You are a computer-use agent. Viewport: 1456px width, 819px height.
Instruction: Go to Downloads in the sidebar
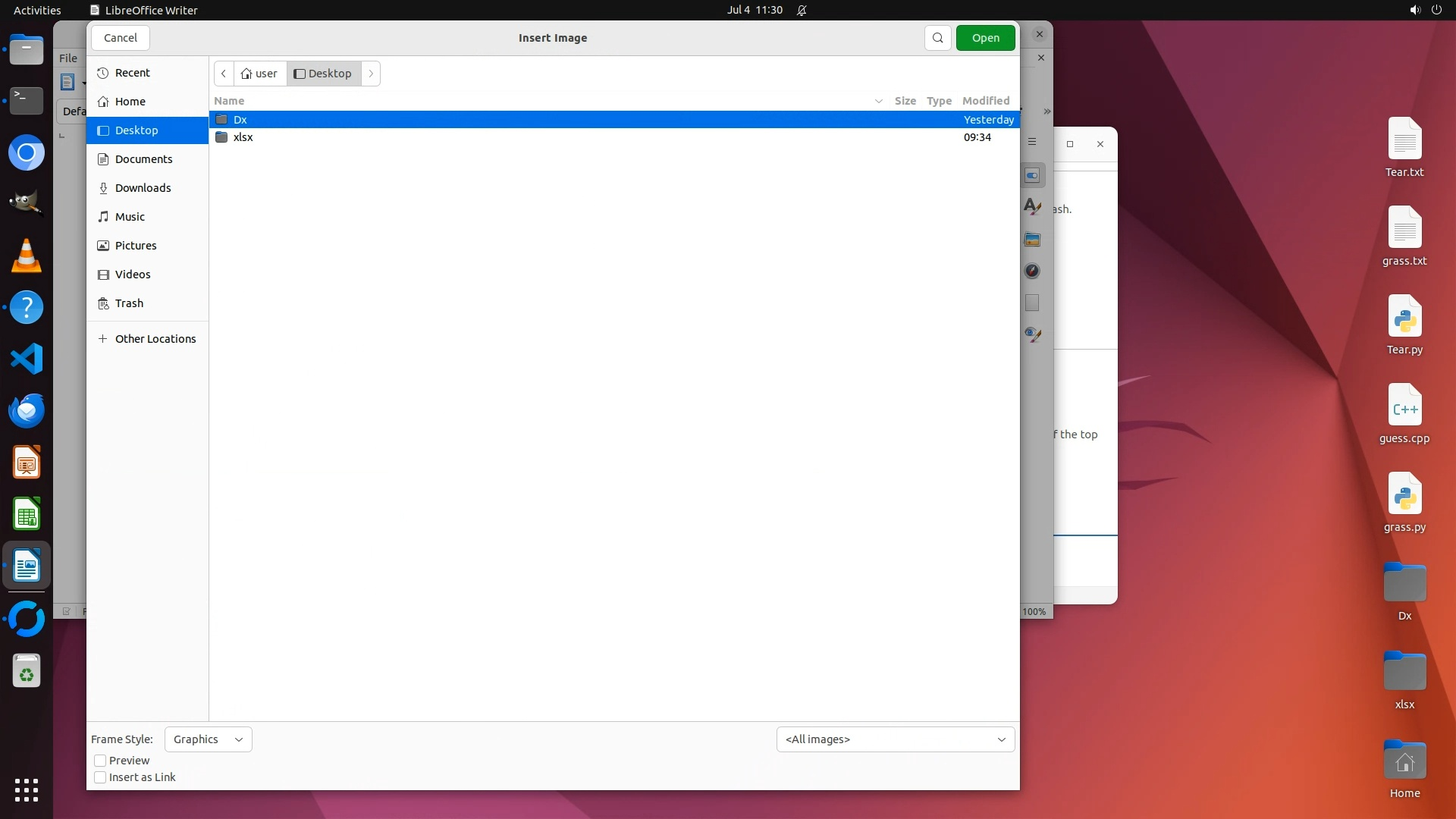143,188
